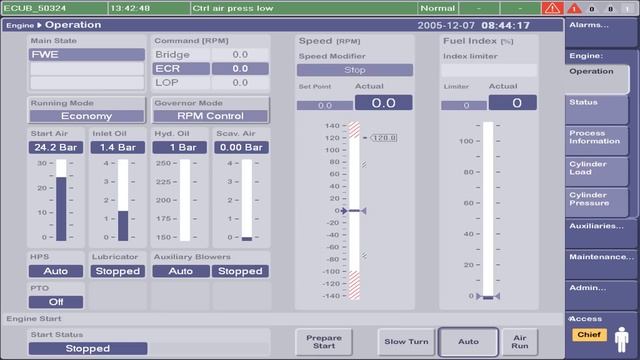
Task: Click the Speed Modifier Stop field
Action: tap(355, 70)
